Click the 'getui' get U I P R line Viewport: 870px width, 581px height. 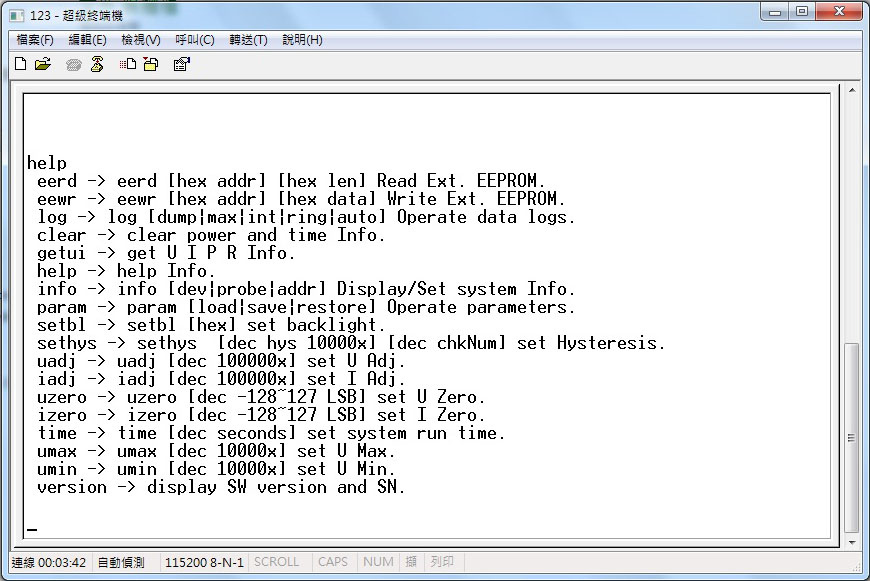point(166,253)
